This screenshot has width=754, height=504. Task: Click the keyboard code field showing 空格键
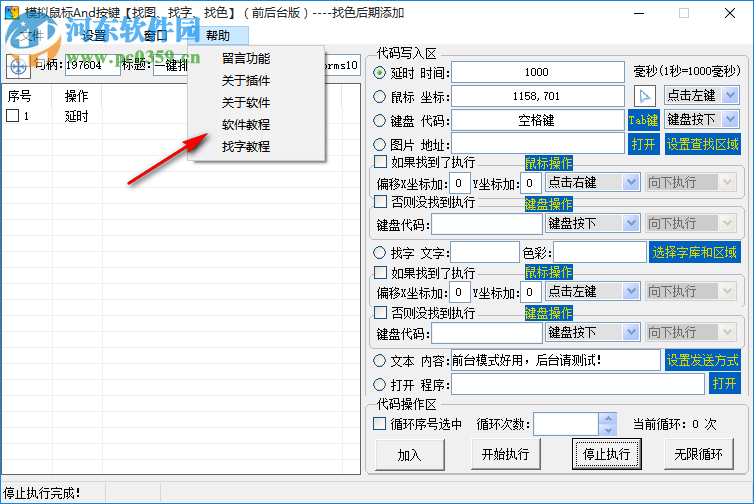click(x=538, y=120)
